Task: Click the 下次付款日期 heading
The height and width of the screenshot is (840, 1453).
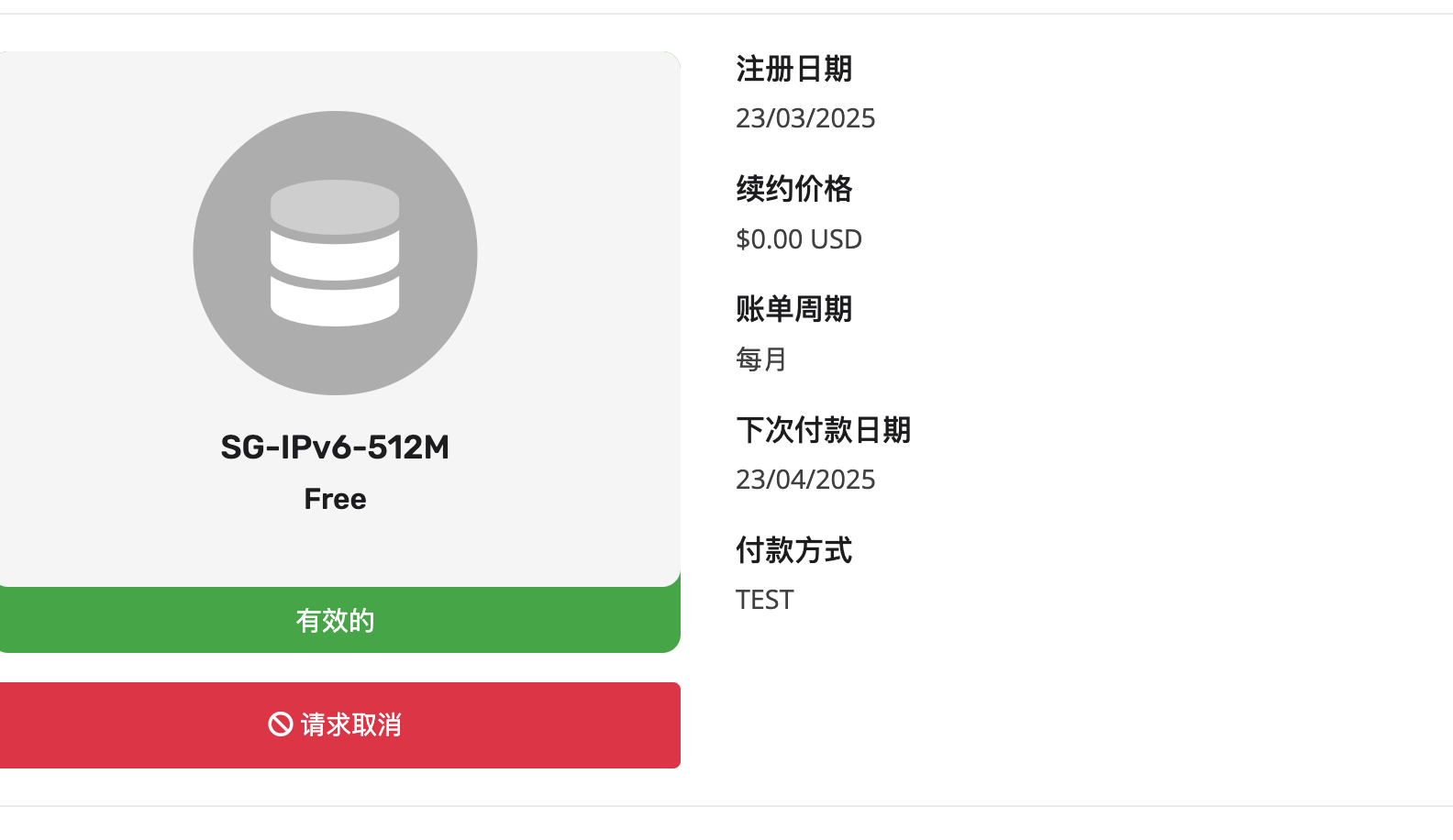Action: pyautogui.click(x=823, y=430)
